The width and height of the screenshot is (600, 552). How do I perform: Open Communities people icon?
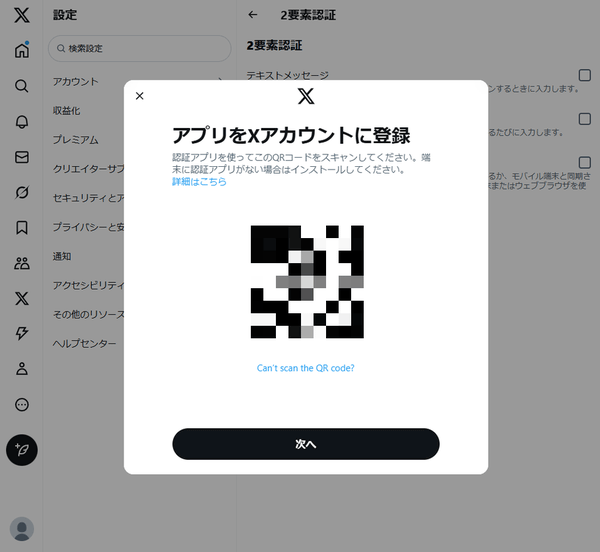pos(22,263)
